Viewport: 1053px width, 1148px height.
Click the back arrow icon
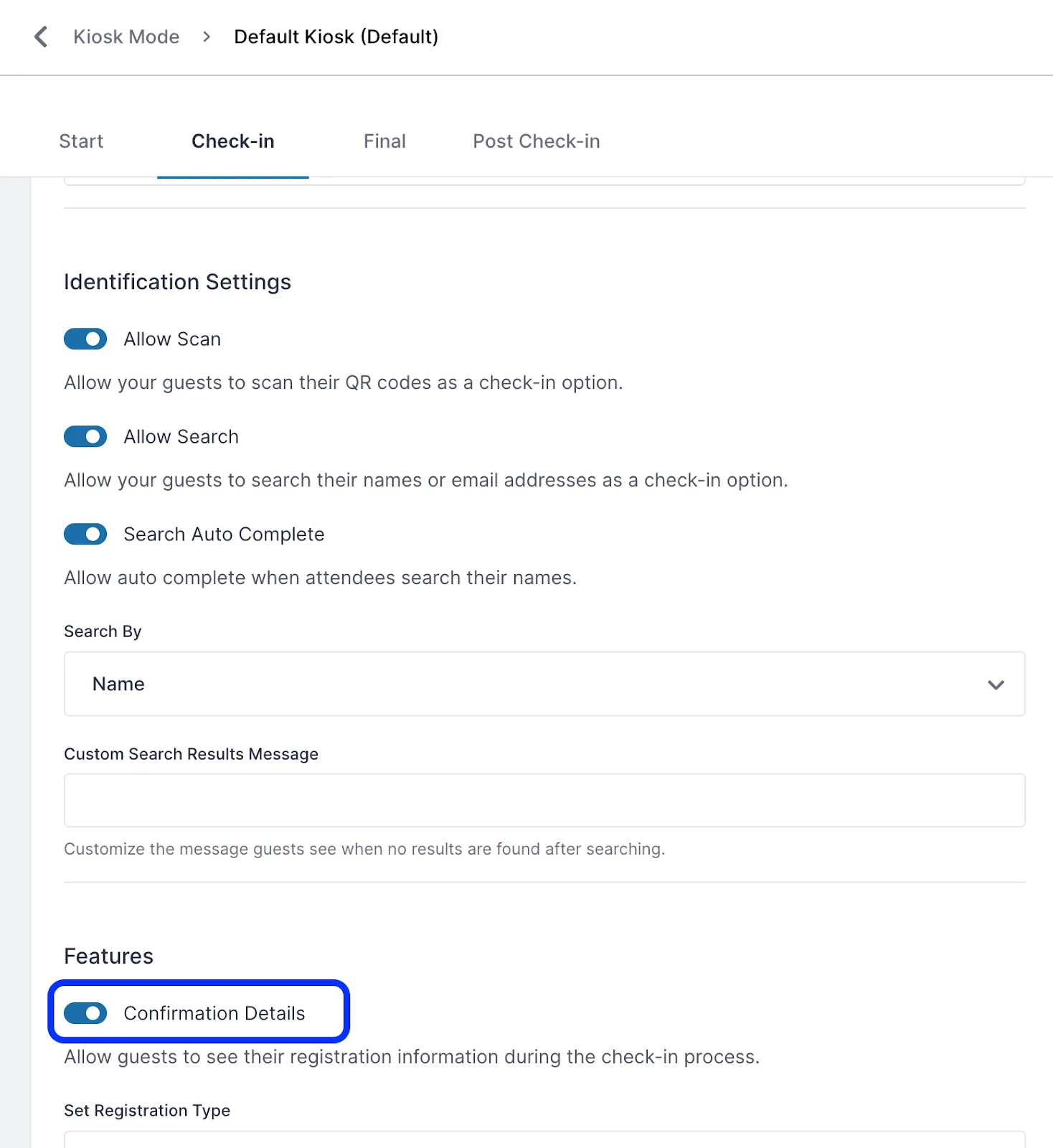pos(42,37)
